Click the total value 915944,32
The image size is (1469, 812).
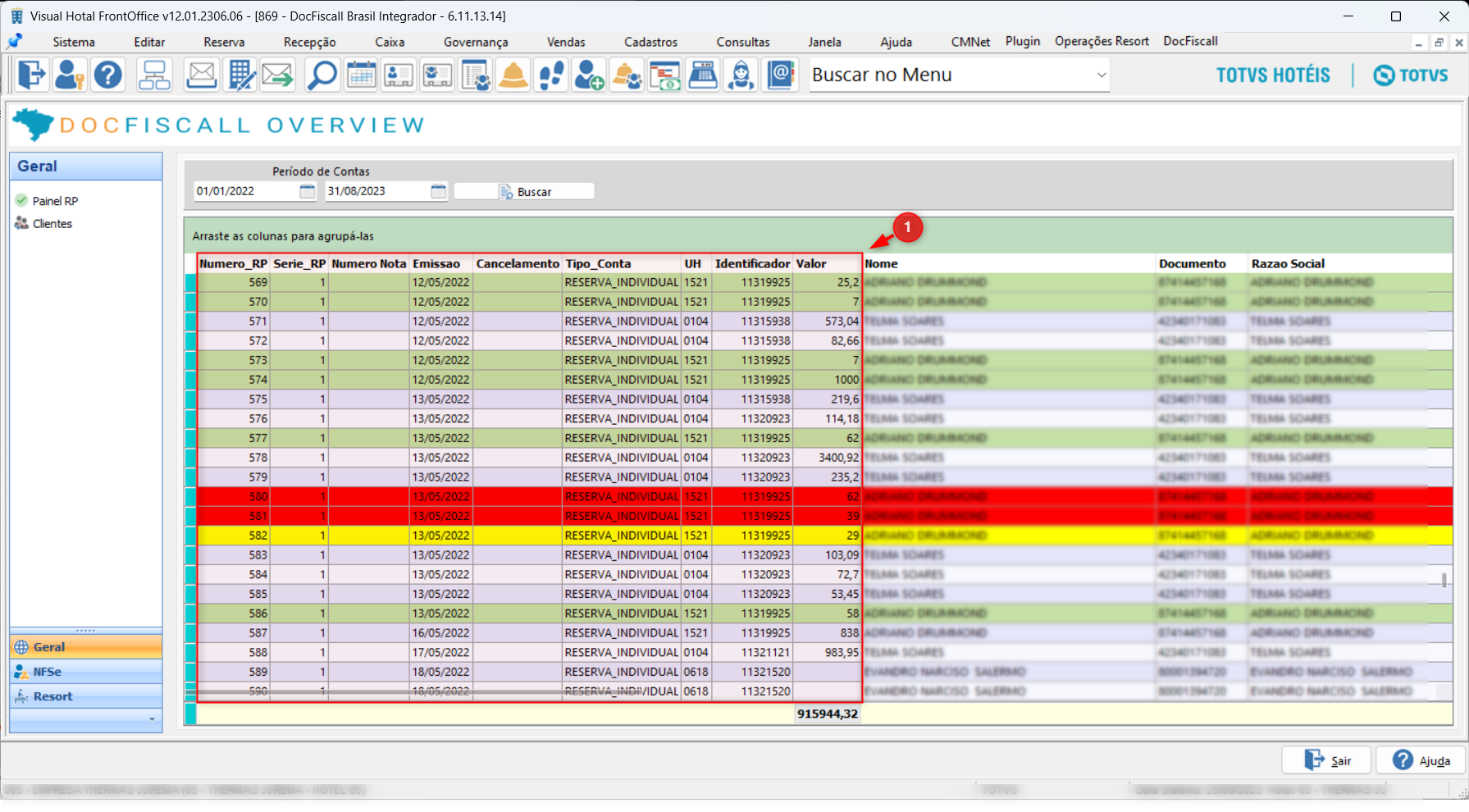(828, 714)
